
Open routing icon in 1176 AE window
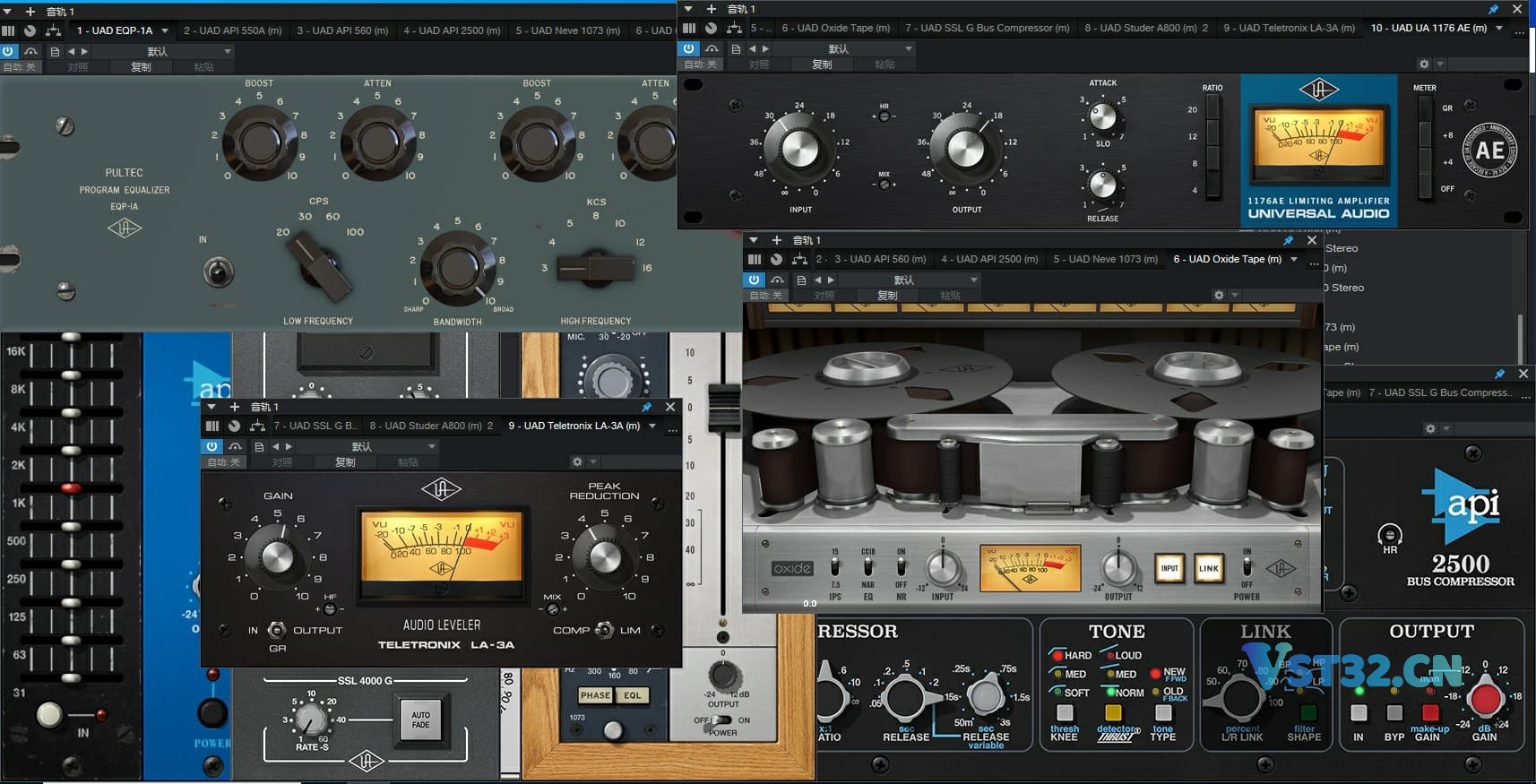click(734, 28)
